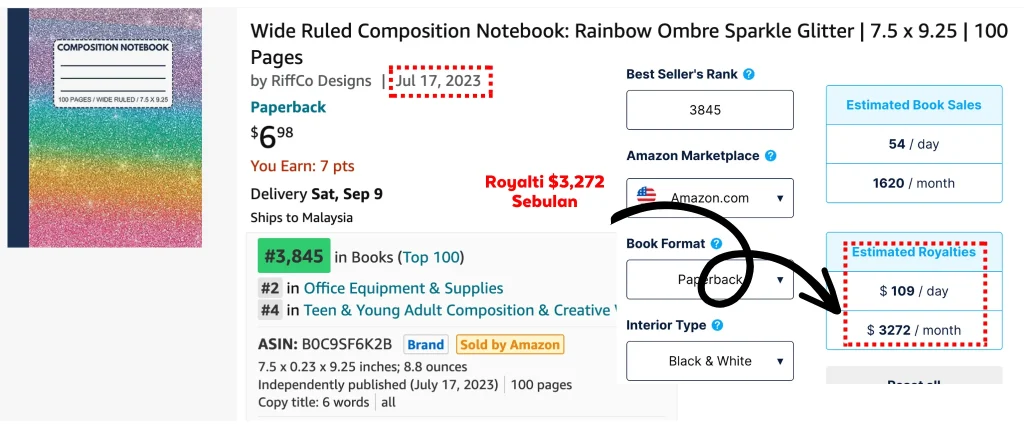This screenshot has height=427, width=1024.
Task: Click the 'all' copy title option
Action: click(x=389, y=402)
